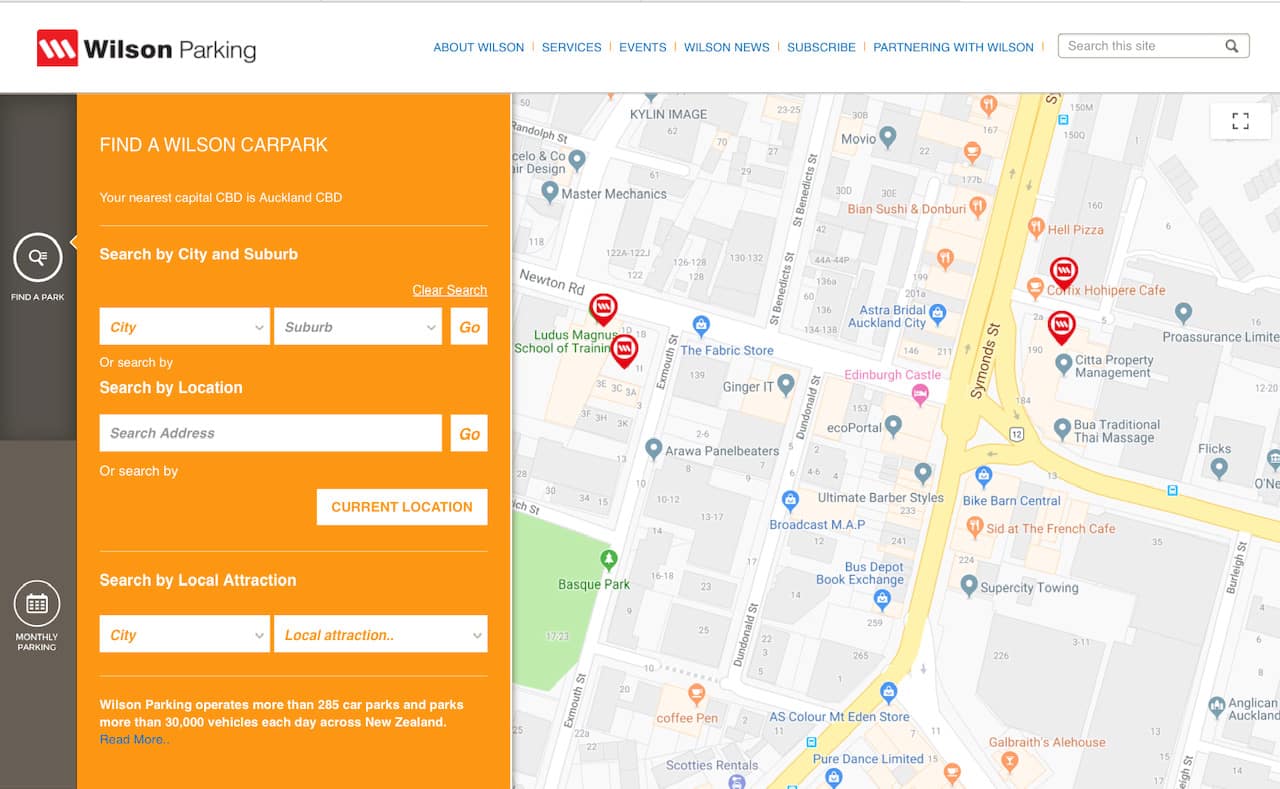1280x789 pixels.
Task: Select Wilson carpark marker above Citta Property Management pin
Action: [x=1061, y=326]
